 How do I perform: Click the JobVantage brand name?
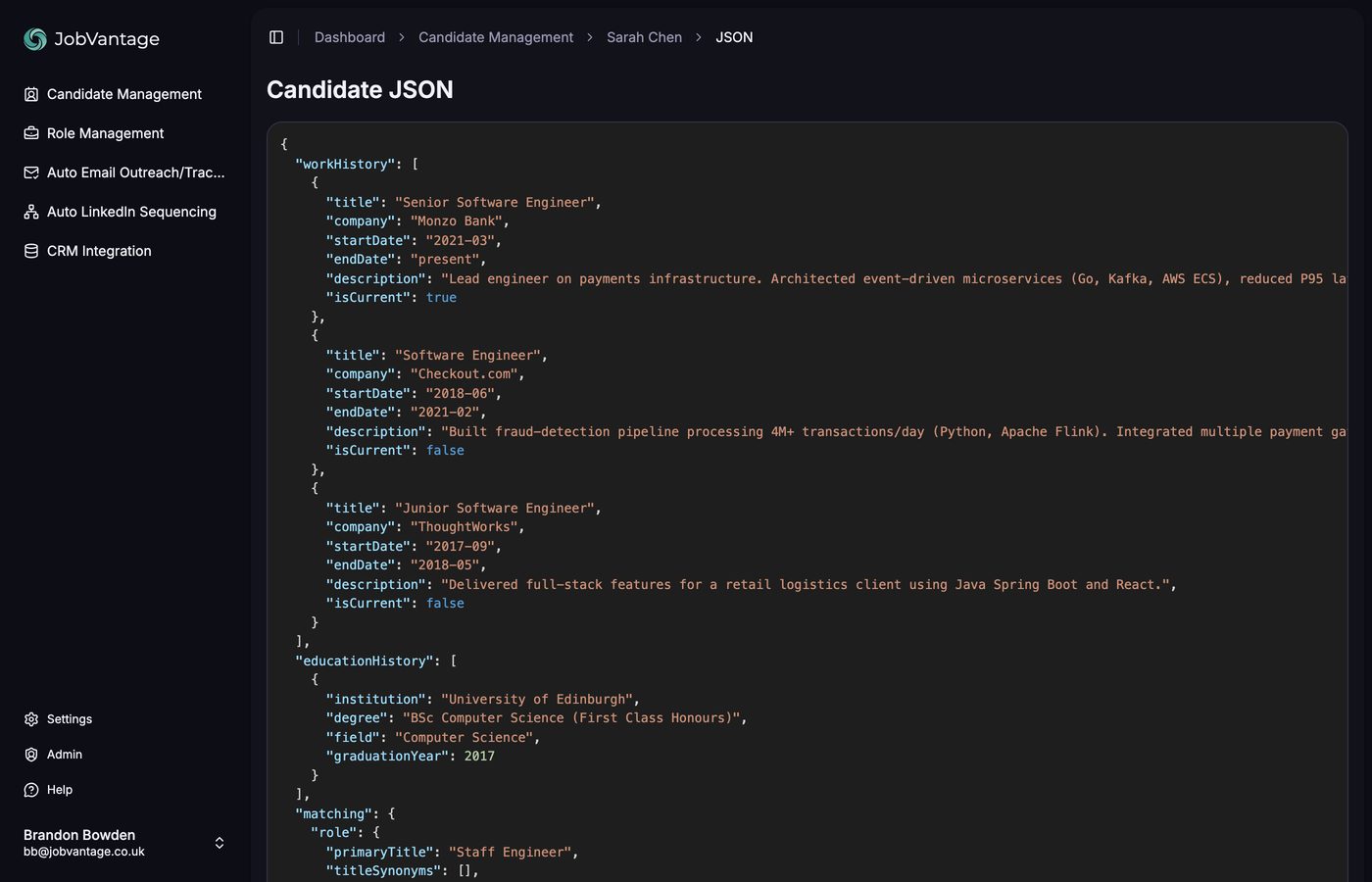(x=107, y=39)
